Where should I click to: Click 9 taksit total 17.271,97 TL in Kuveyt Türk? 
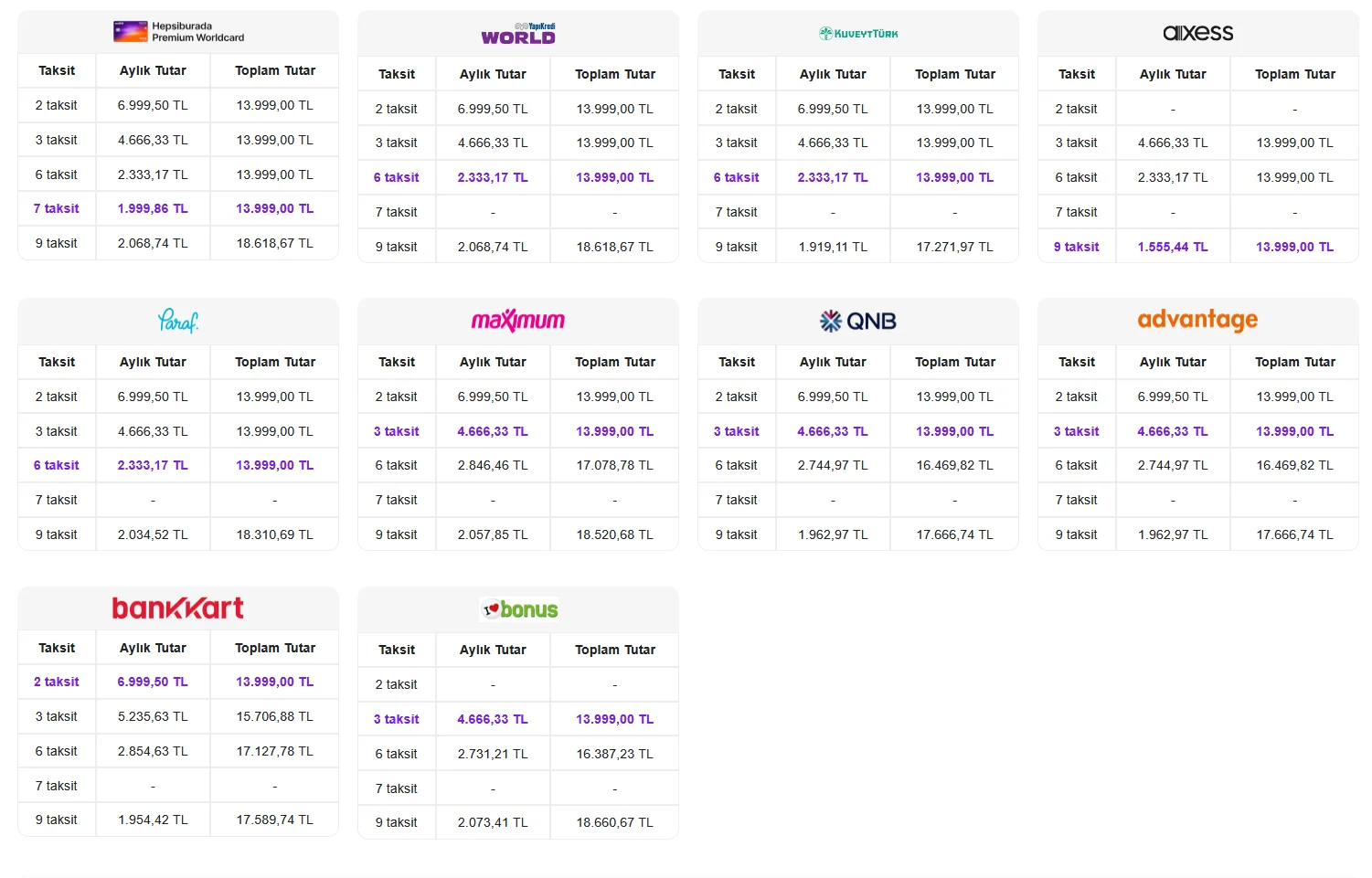point(954,247)
